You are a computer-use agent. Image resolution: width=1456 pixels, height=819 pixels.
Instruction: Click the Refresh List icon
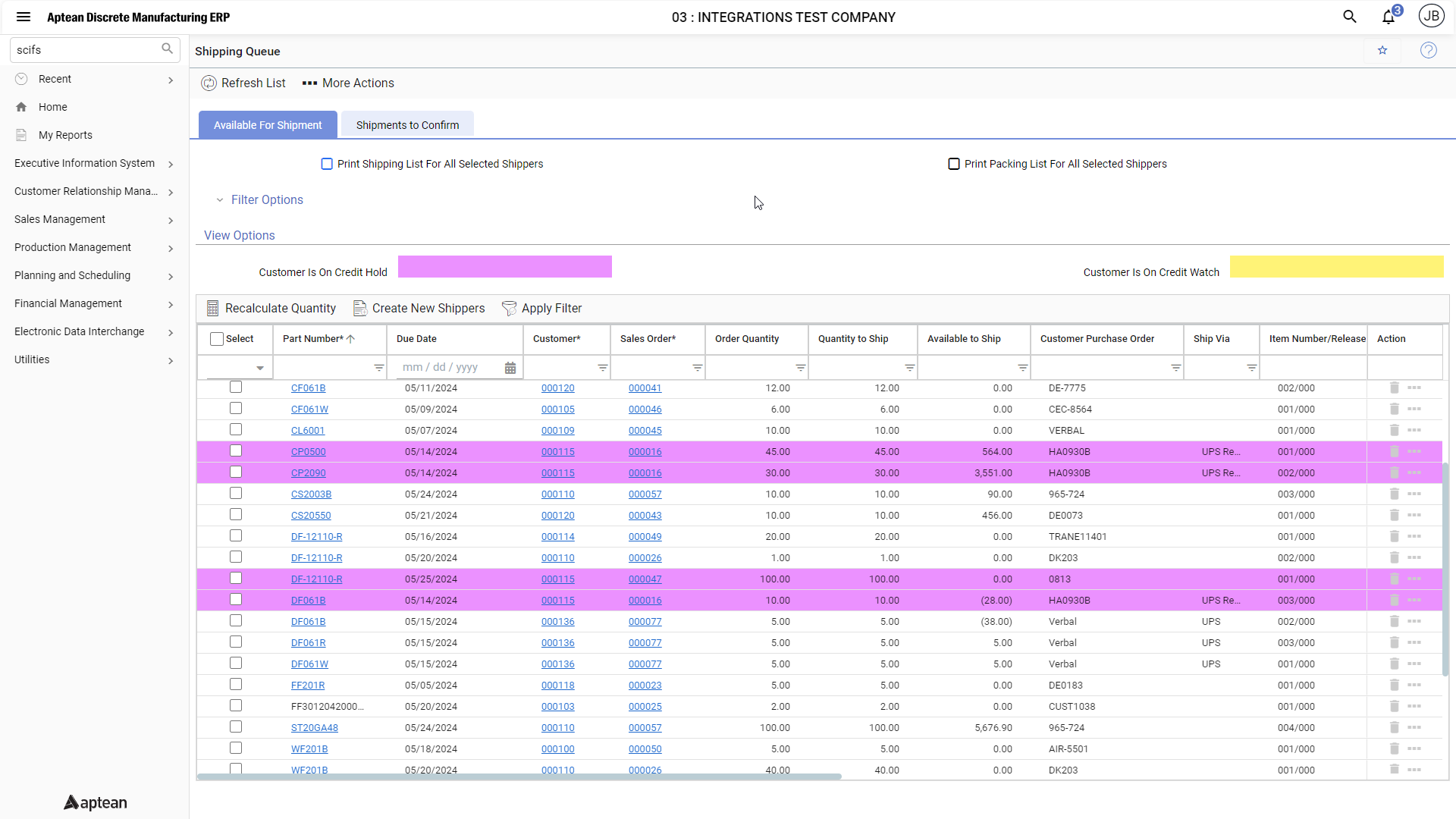[x=209, y=83]
